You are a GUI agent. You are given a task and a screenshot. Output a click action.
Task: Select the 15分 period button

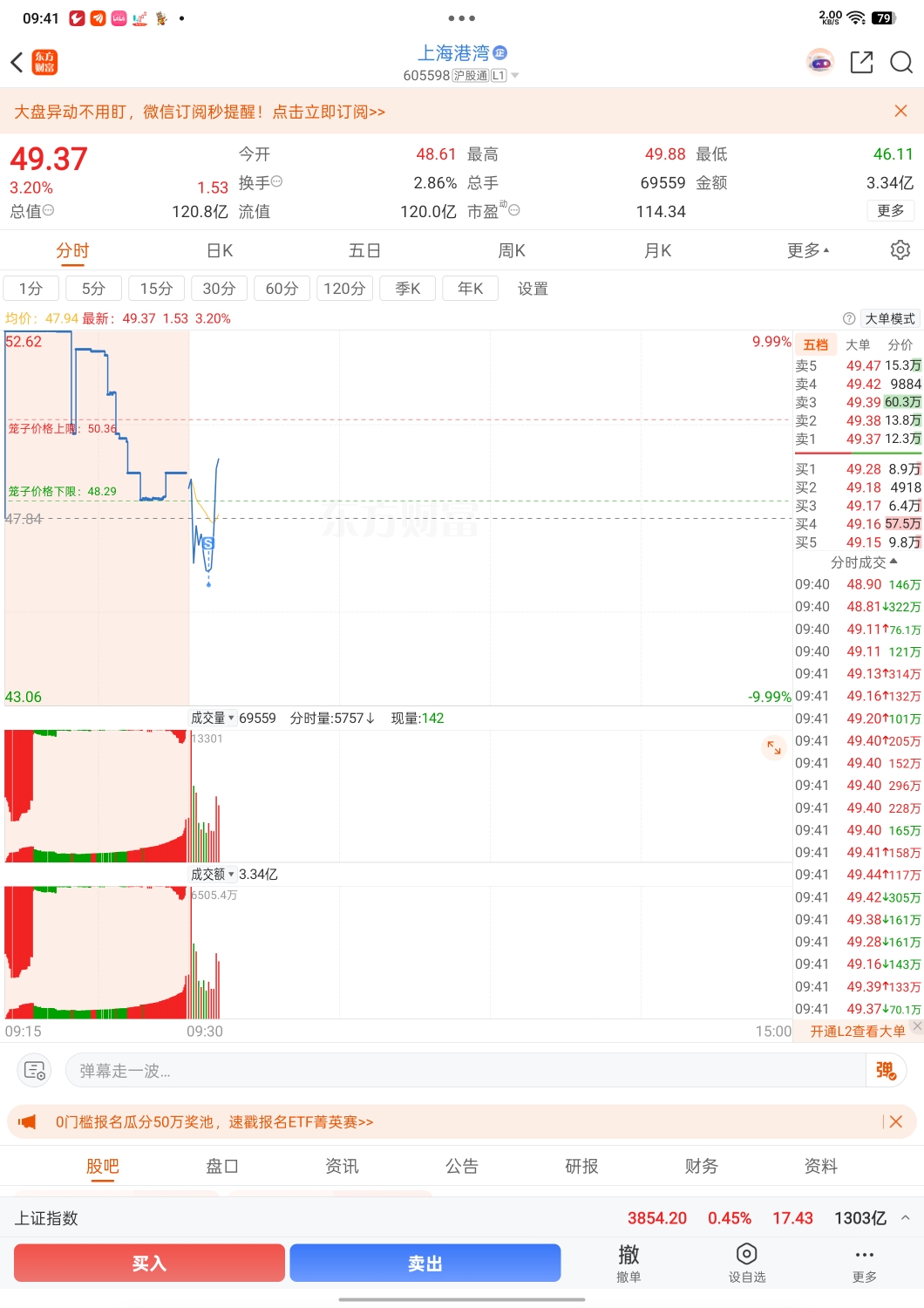[x=156, y=289]
